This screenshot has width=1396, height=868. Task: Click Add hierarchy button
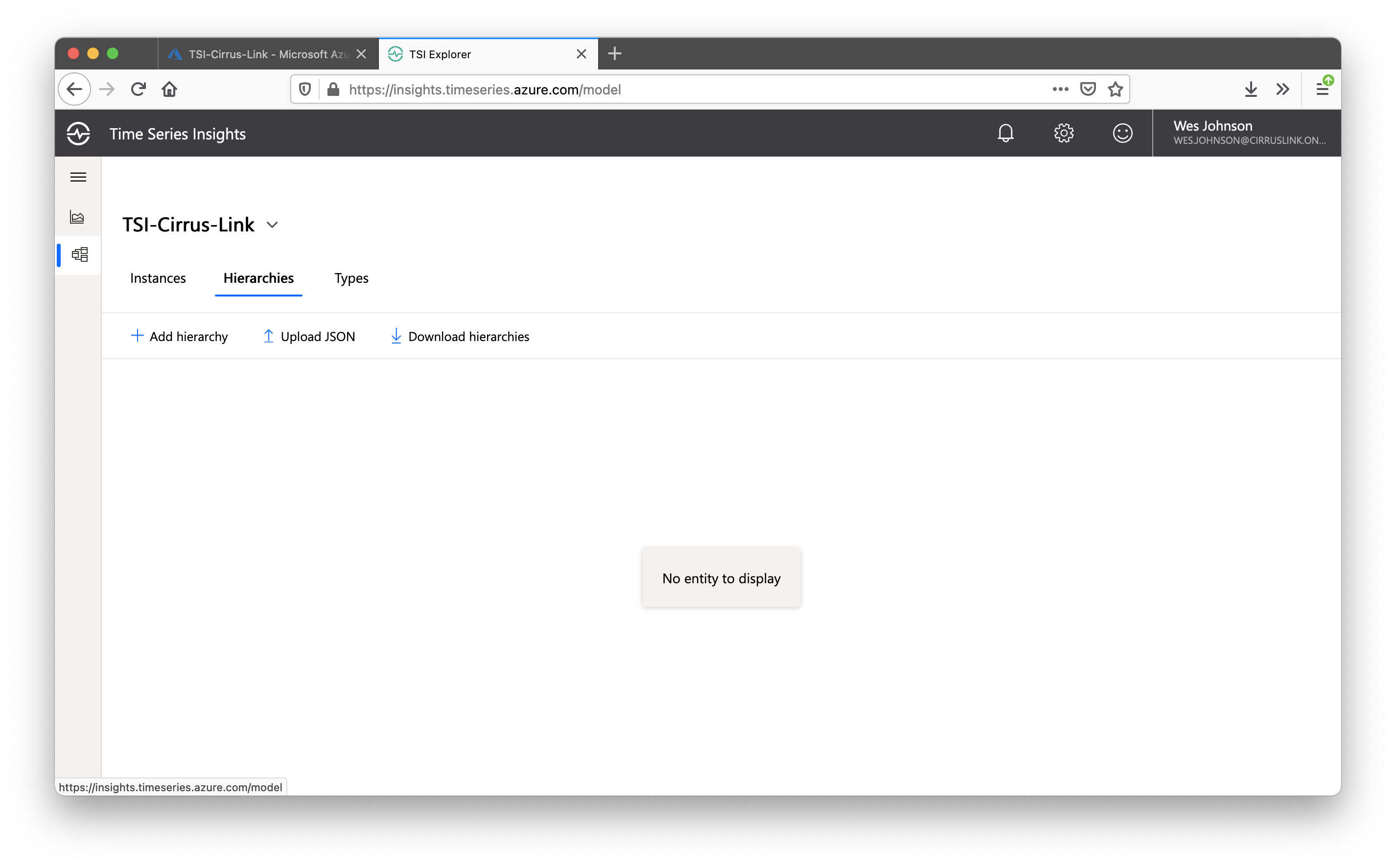tap(179, 337)
